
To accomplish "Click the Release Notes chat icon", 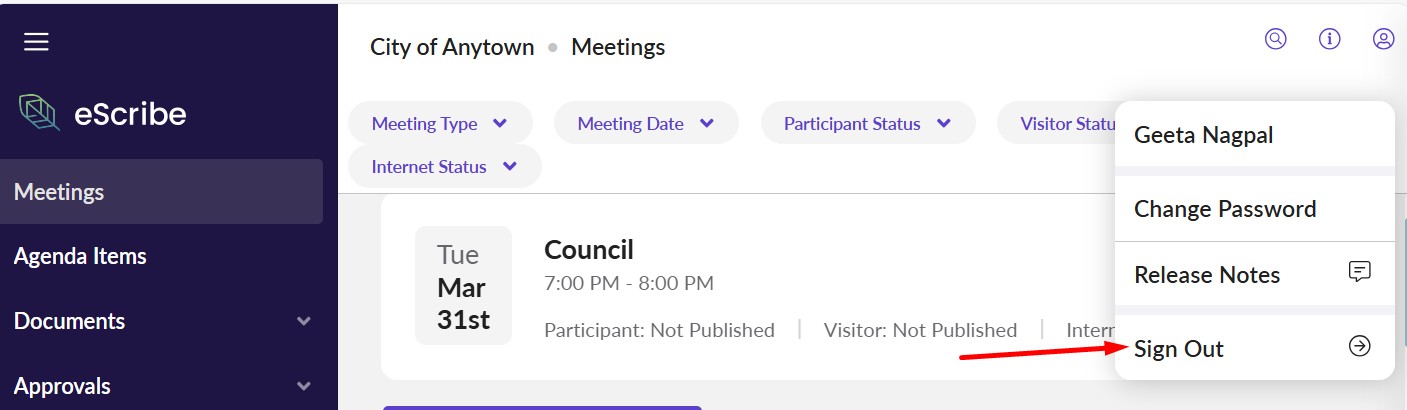I will point(1359,271).
